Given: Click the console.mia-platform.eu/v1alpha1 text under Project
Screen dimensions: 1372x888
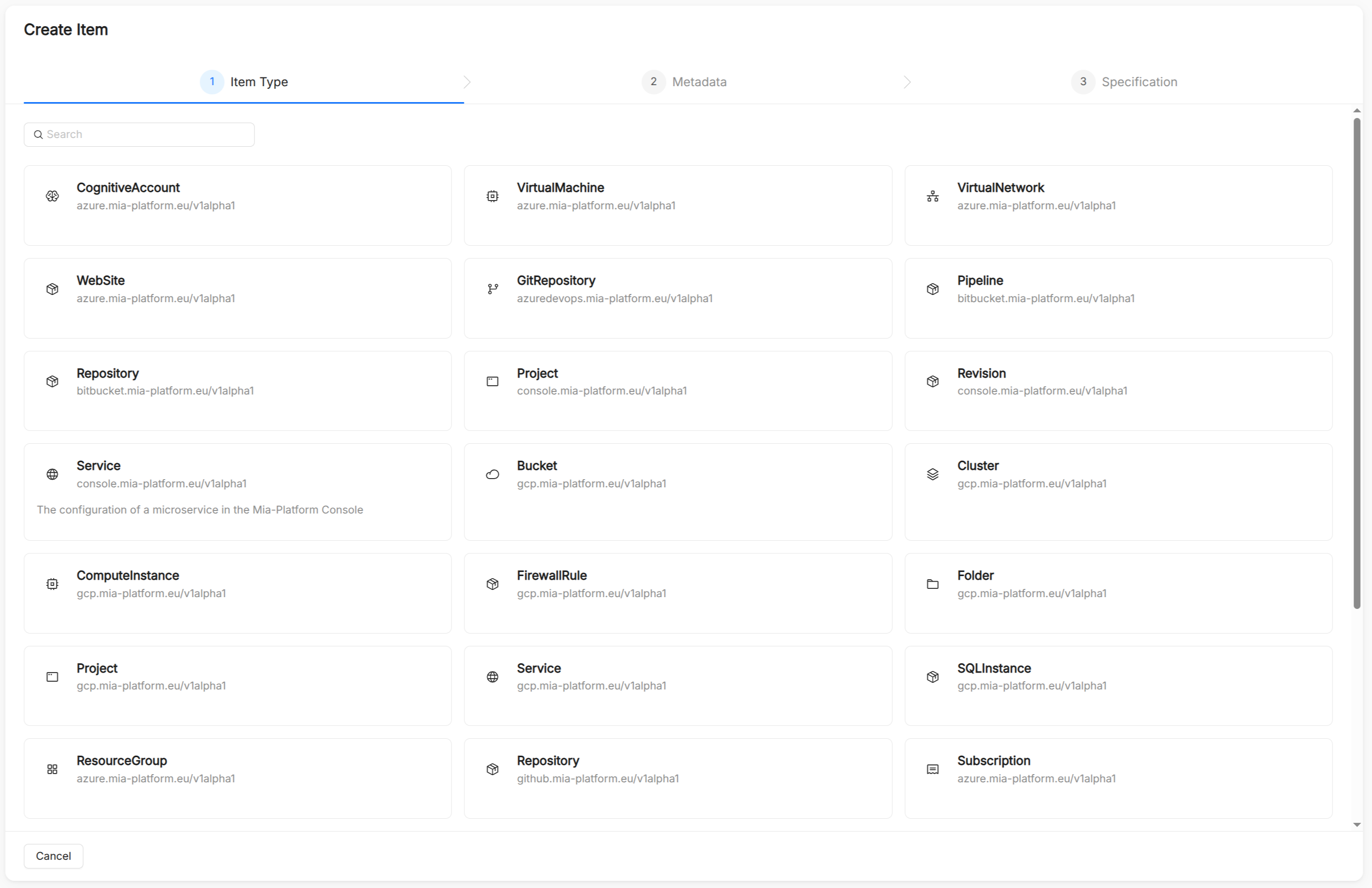Looking at the screenshot, I should tap(601, 391).
